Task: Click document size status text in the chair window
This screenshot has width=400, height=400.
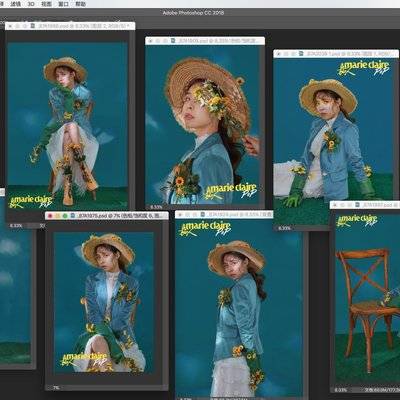Action: click(x=382, y=390)
